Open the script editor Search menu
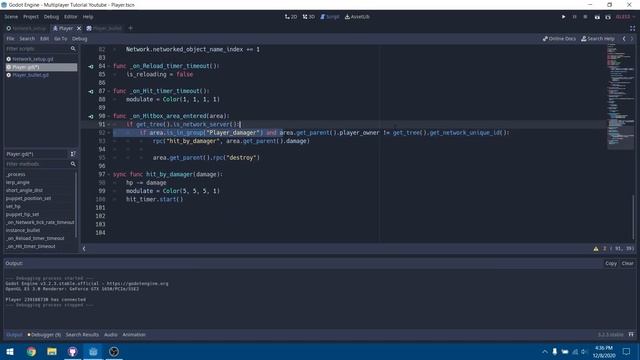This screenshot has width=640, height=360. click(x=27, y=39)
